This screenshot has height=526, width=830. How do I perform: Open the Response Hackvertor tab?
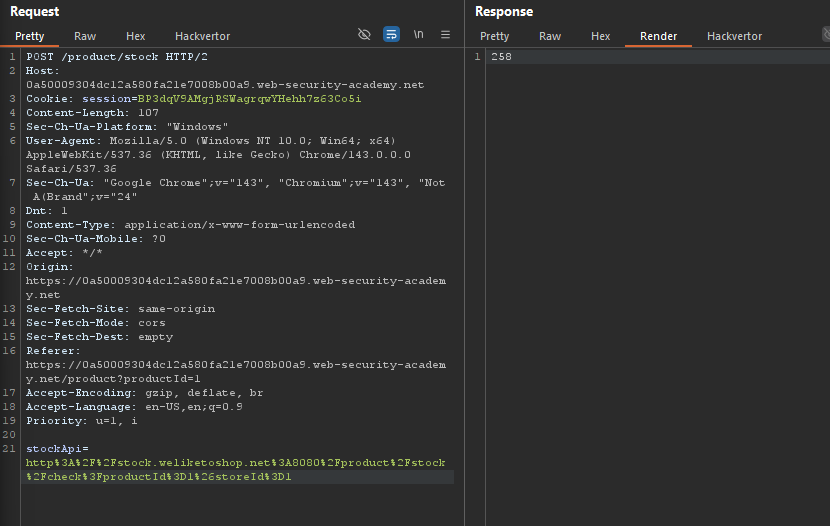coord(735,36)
